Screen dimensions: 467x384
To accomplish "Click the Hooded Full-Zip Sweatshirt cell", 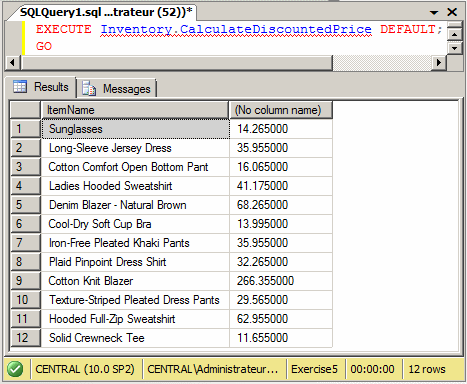I will pos(135,319).
